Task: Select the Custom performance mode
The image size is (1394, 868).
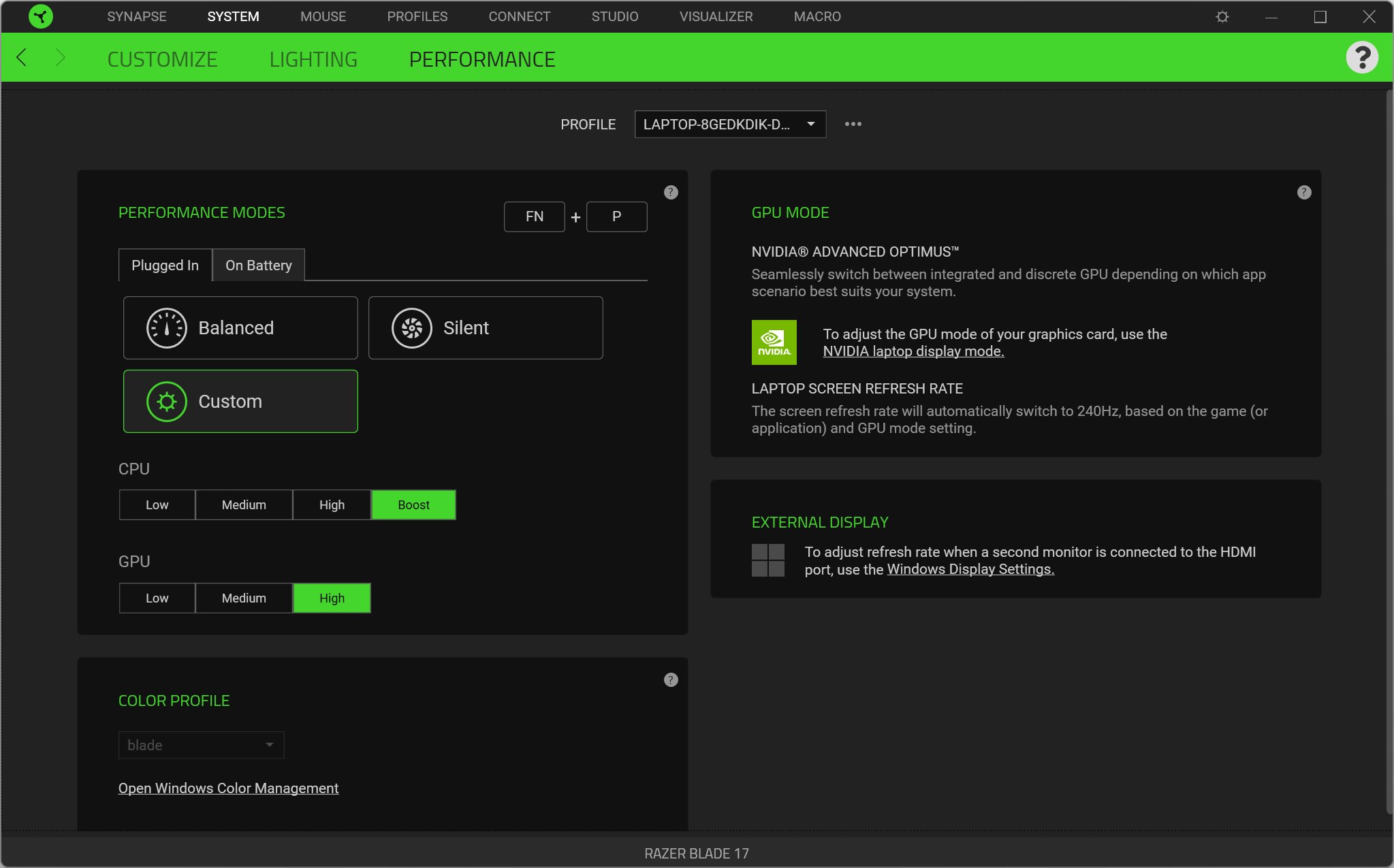Action: point(240,402)
